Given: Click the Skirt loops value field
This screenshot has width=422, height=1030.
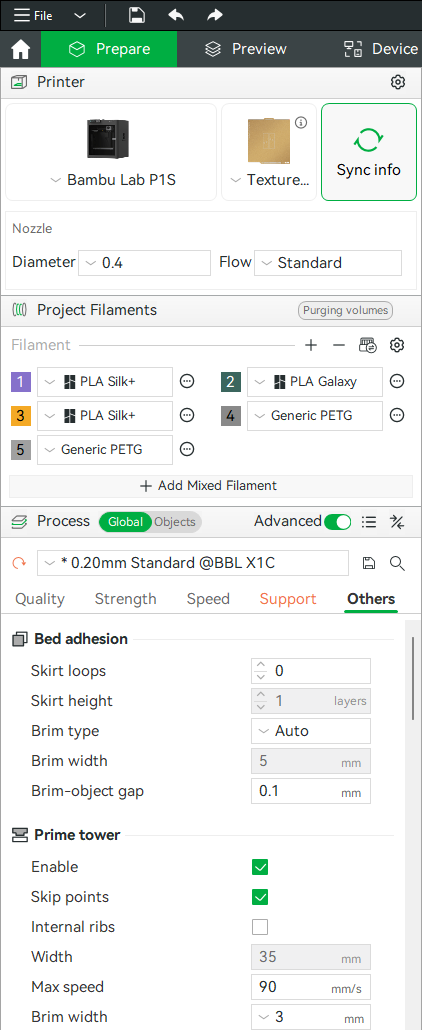Looking at the screenshot, I should coord(311,671).
